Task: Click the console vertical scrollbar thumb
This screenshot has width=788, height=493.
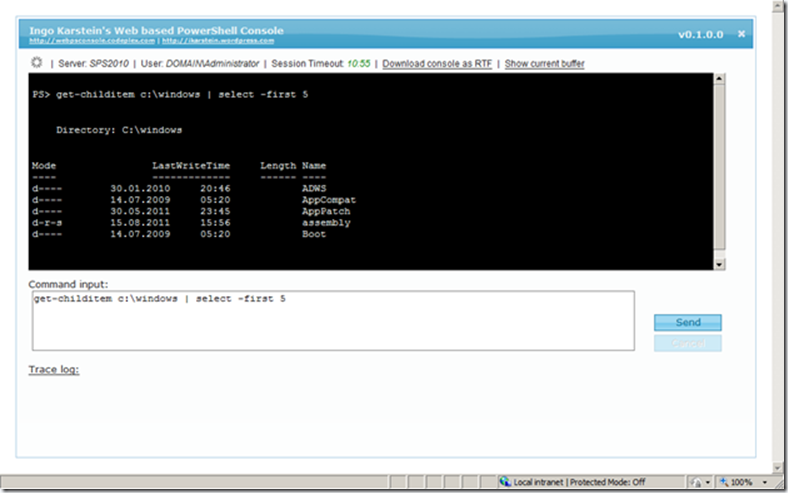Action: coord(719,167)
